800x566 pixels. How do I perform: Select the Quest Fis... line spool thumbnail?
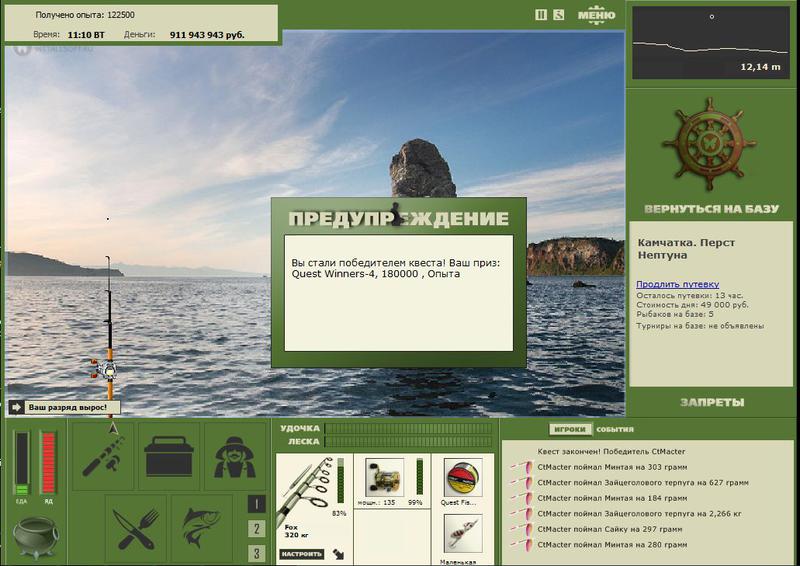pos(463,477)
